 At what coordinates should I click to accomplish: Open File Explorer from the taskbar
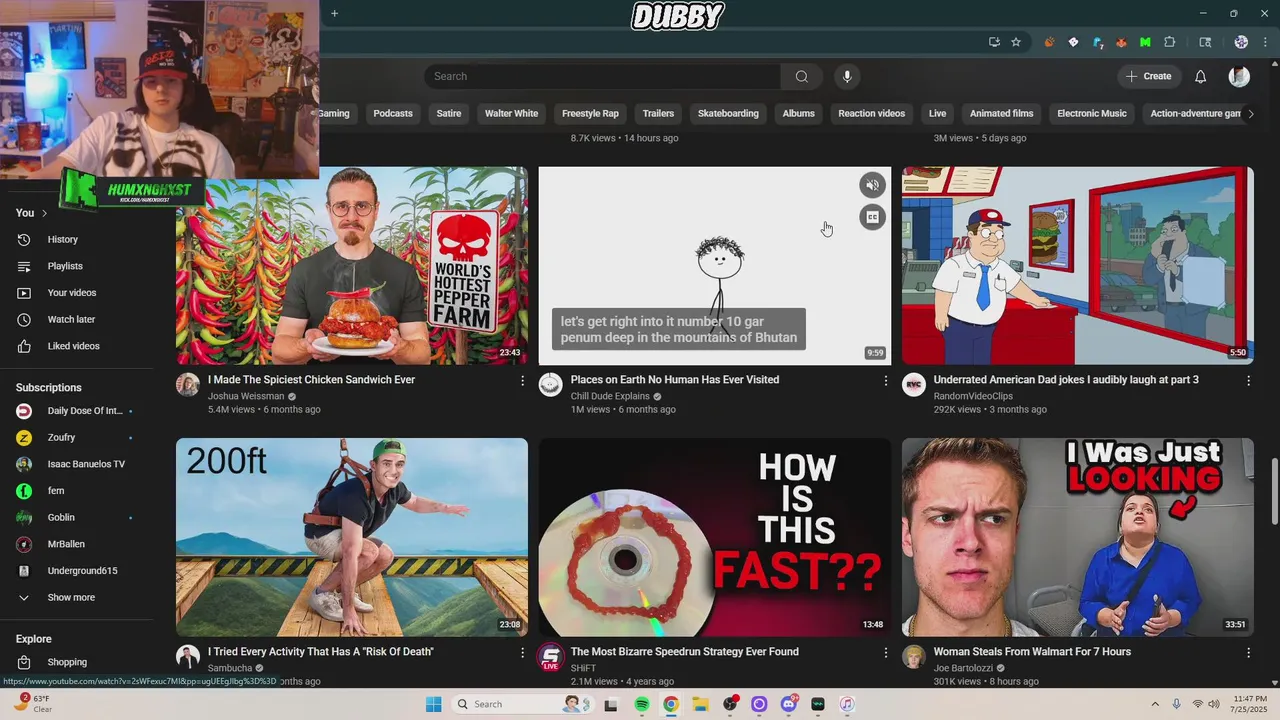(x=700, y=704)
